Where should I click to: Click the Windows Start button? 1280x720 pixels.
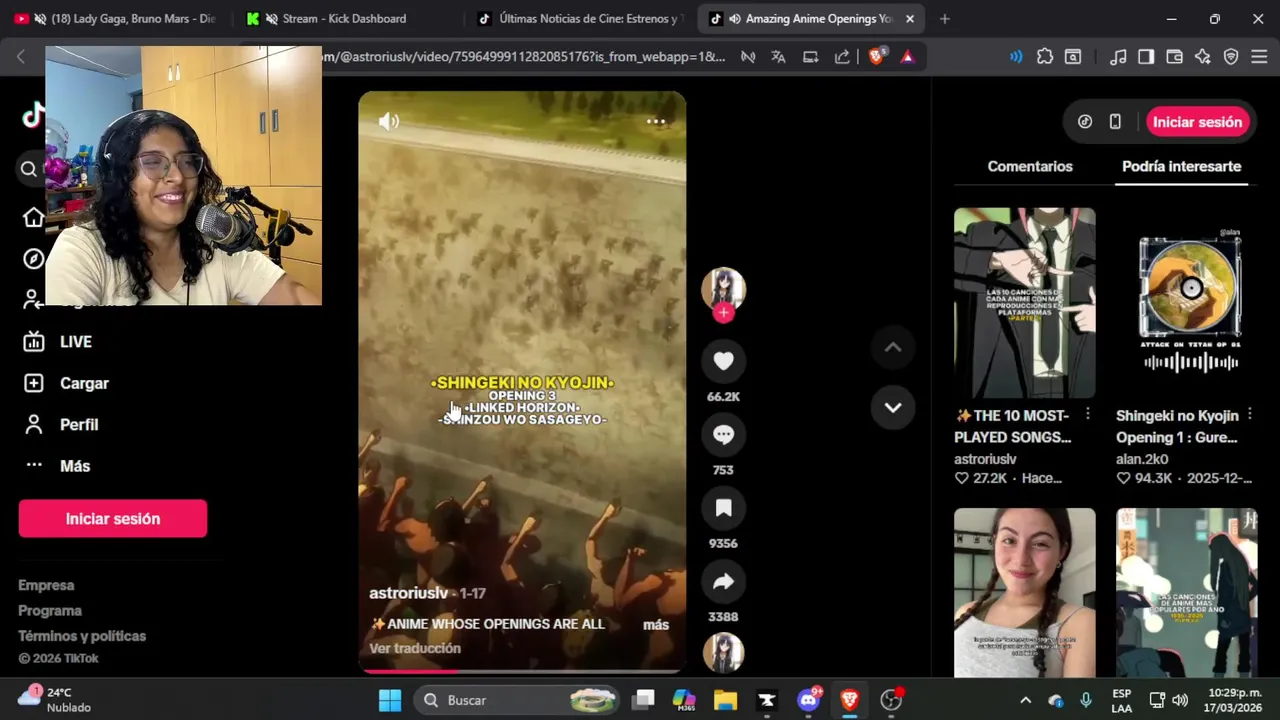point(390,700)
